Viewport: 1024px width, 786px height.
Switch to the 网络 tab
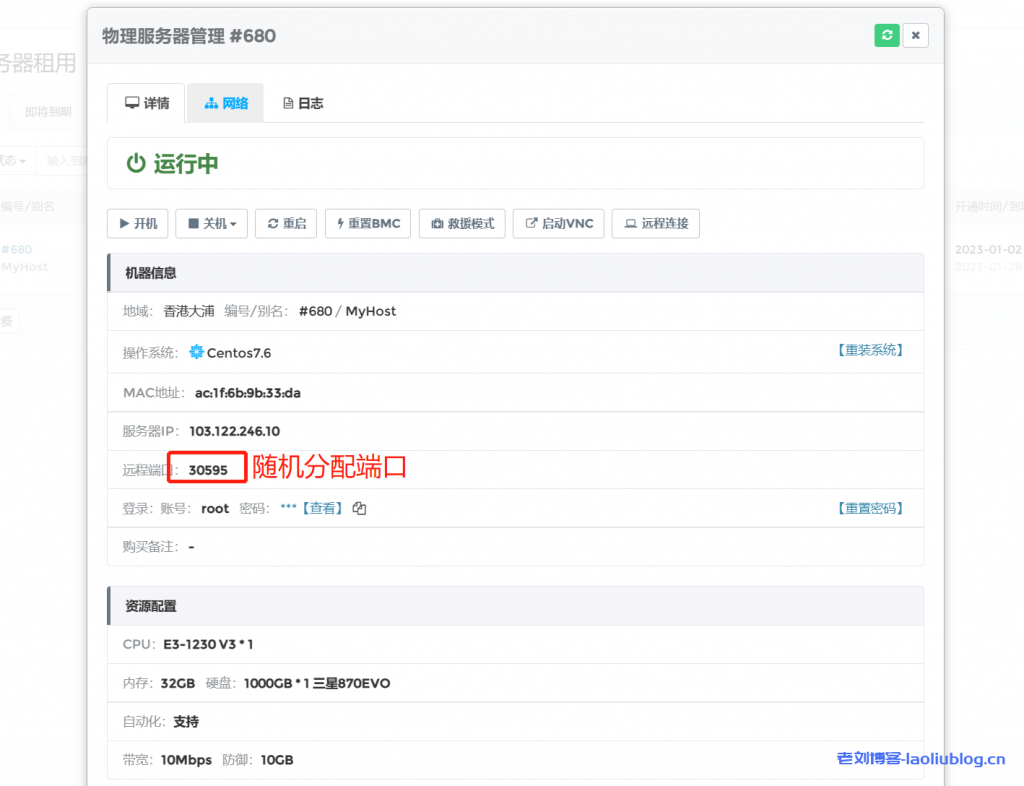point(226,103)
